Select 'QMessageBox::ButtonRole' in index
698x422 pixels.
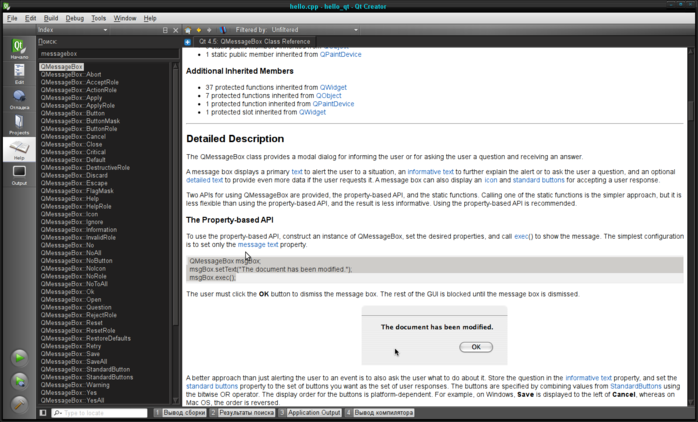coord(79,129)
